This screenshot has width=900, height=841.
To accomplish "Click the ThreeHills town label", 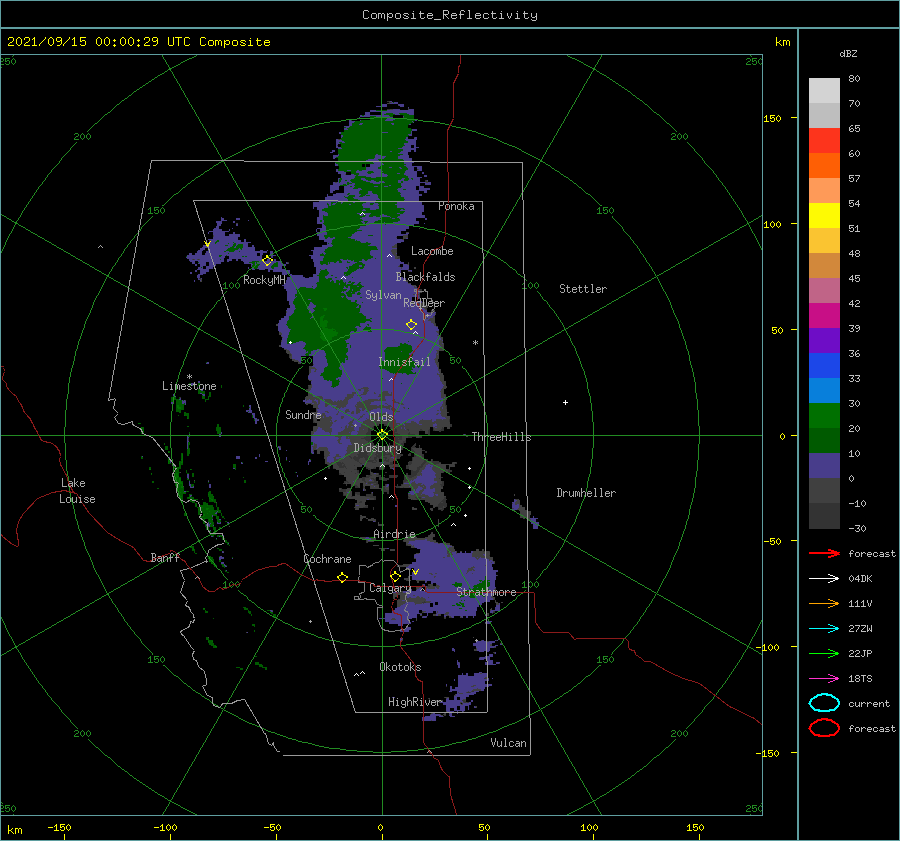I will point(501,437).
